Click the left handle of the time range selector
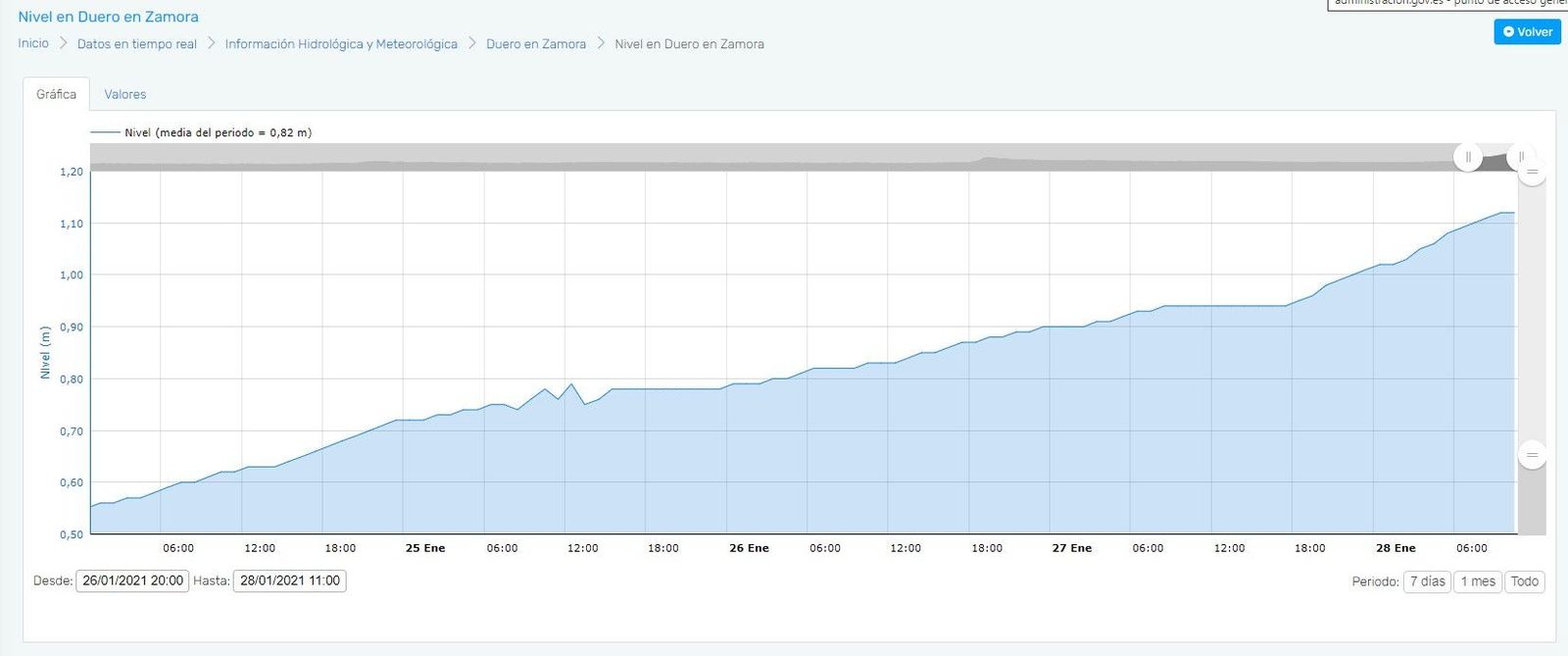 pos(1467,157)
